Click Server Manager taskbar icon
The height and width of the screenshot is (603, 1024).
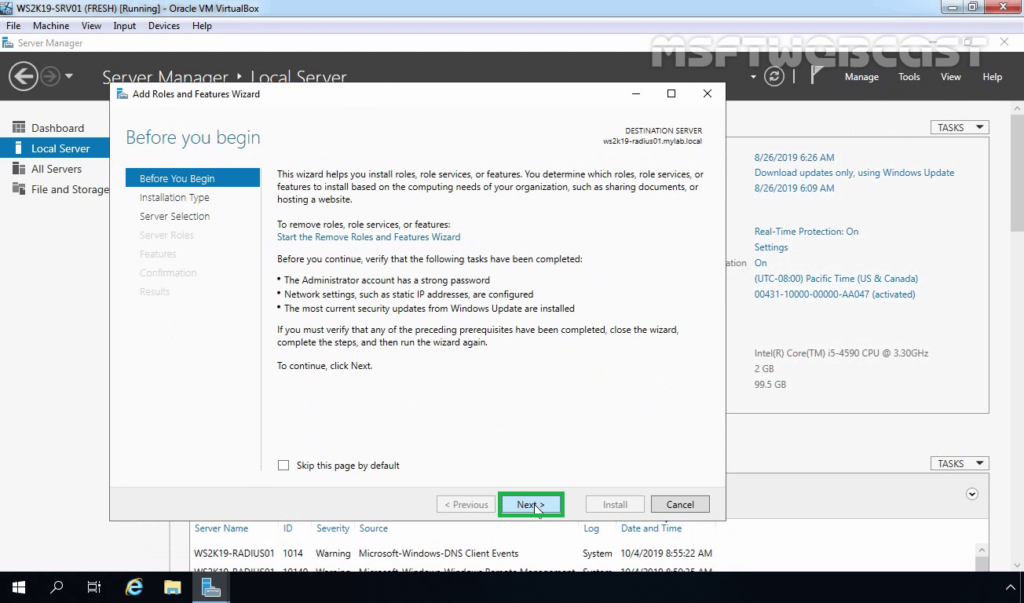211,587
